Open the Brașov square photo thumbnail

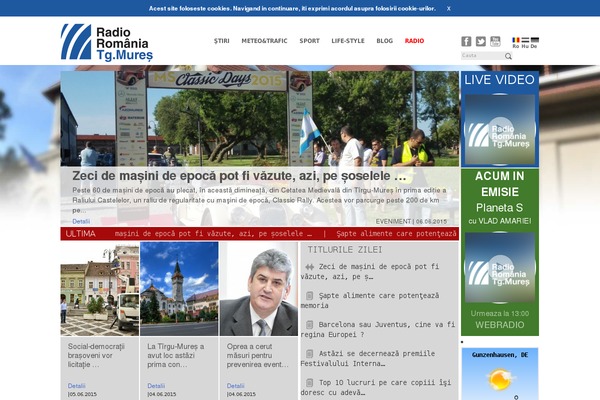(x=99, y=289)
